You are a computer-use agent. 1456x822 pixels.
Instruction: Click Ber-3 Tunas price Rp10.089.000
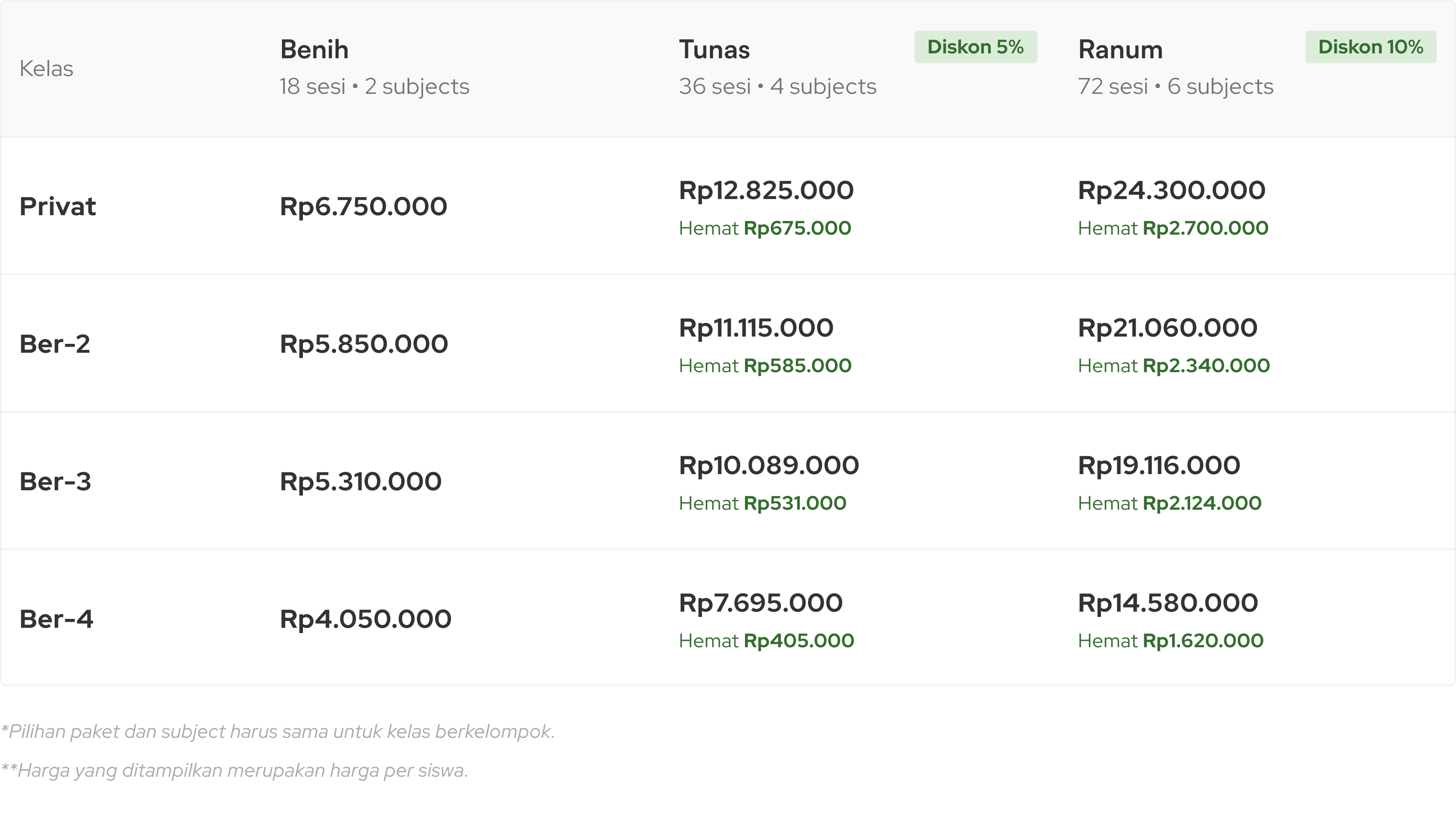click(x=769, y=466)
